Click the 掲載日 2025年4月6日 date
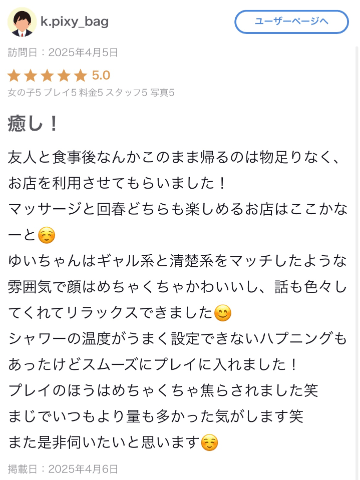 pos(63,469)
